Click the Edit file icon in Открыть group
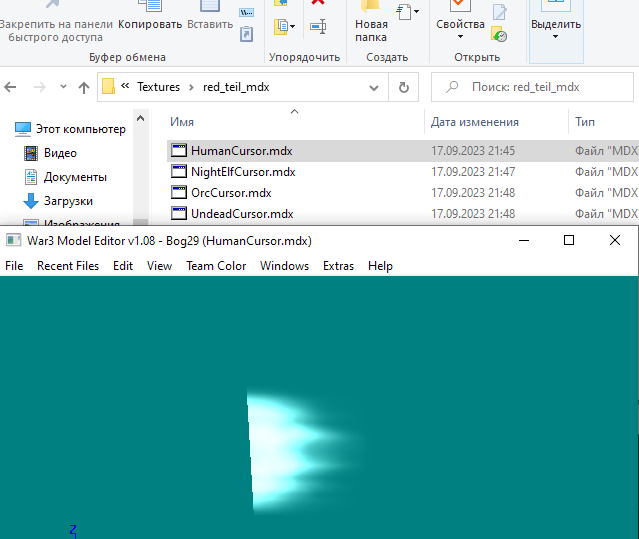 click(x=500, y=12)
